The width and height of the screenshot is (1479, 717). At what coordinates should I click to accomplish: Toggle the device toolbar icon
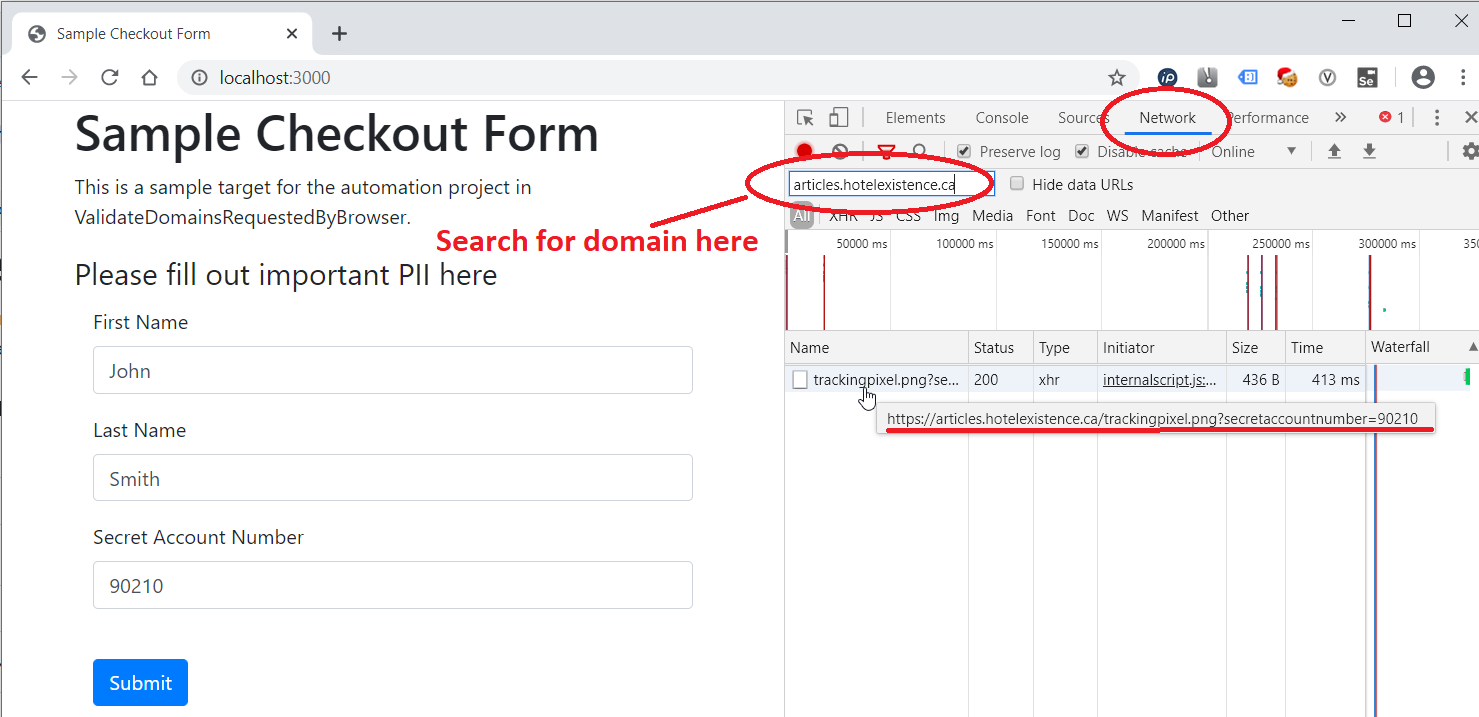(838, 118)
